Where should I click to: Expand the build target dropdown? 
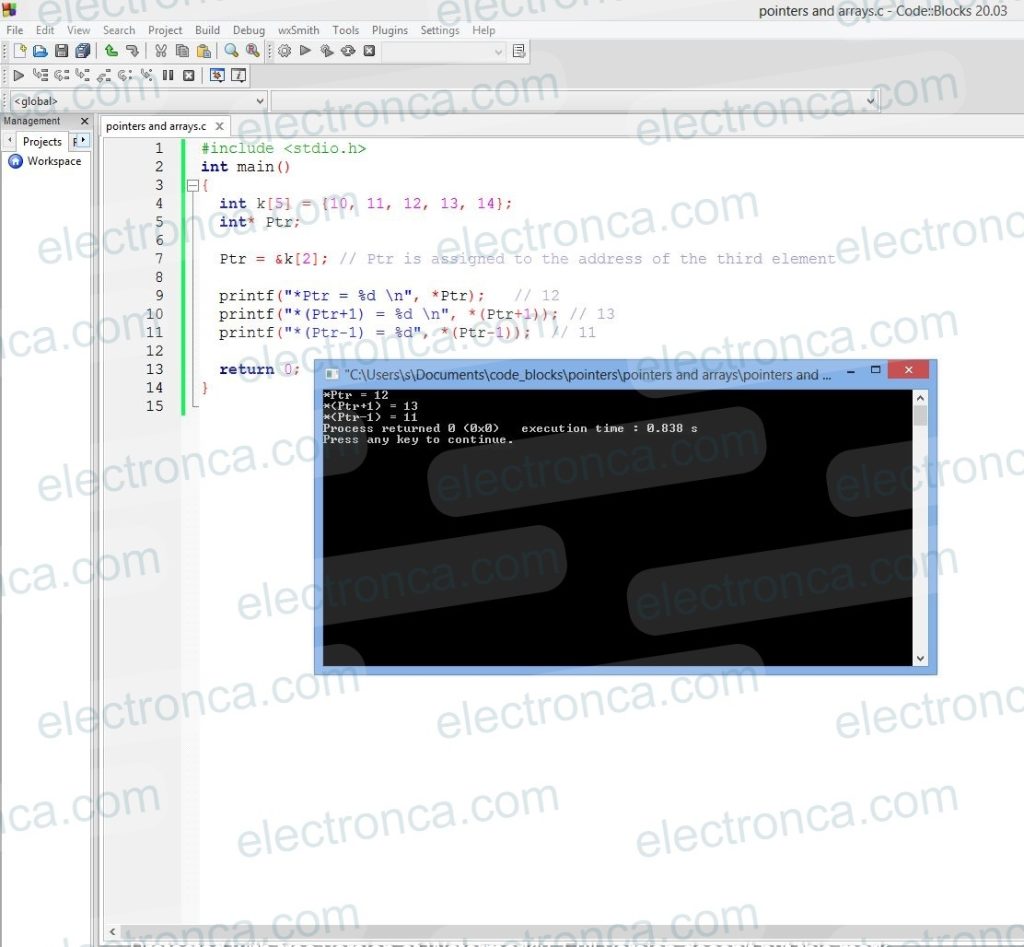(499, 51)
